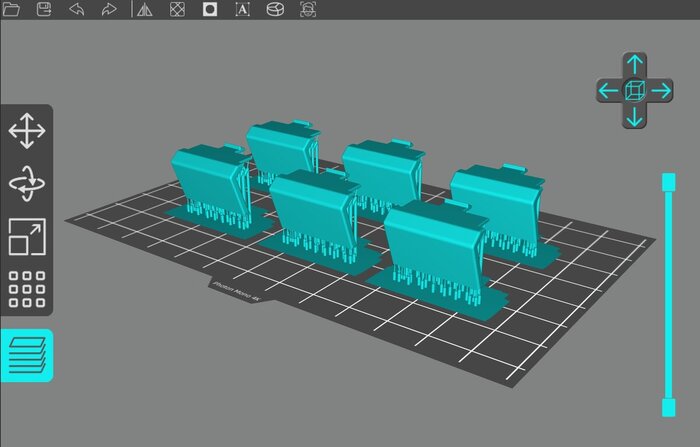Select the Rotate tool in left sidebar
Screen dimensions: 700x447
pos(26,183)
